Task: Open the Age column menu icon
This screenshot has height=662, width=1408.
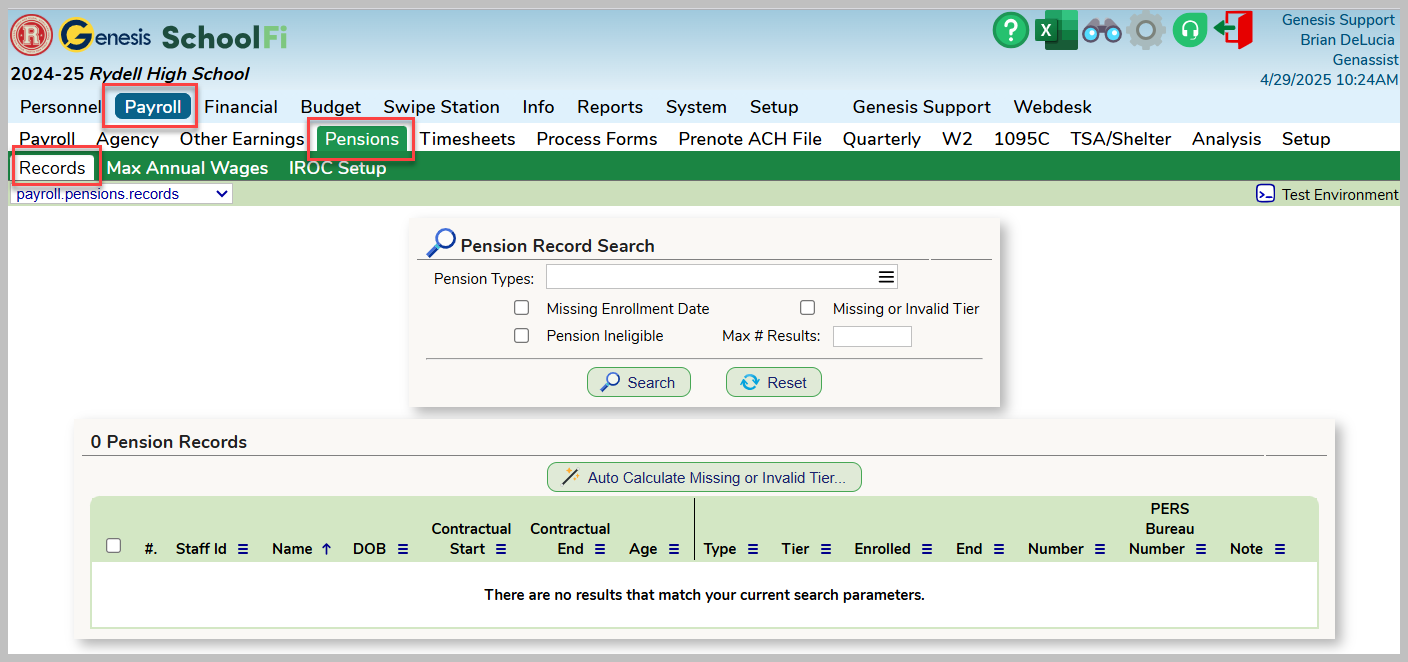Action: [x=674, y=549]
